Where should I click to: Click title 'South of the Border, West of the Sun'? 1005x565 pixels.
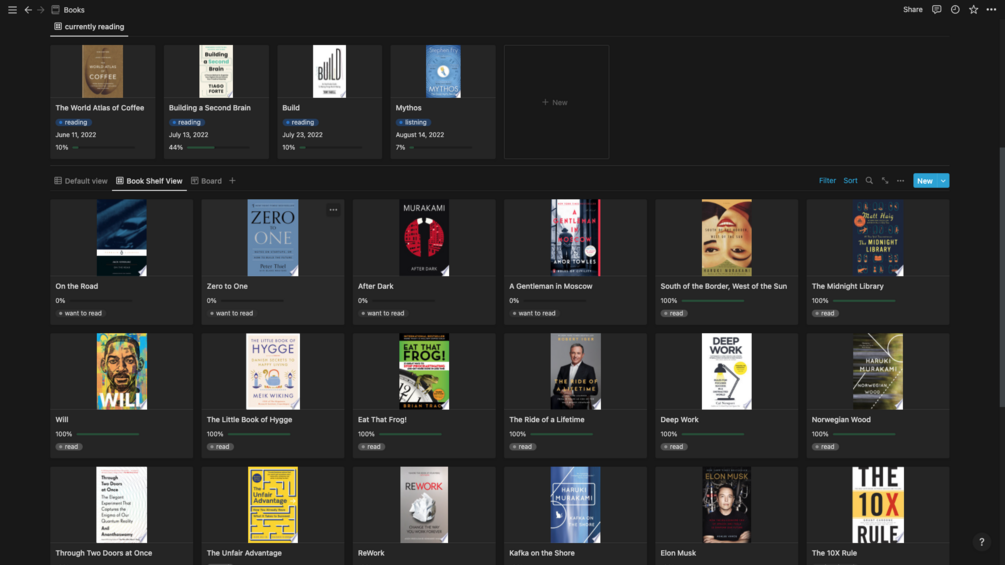click(724, 286)
